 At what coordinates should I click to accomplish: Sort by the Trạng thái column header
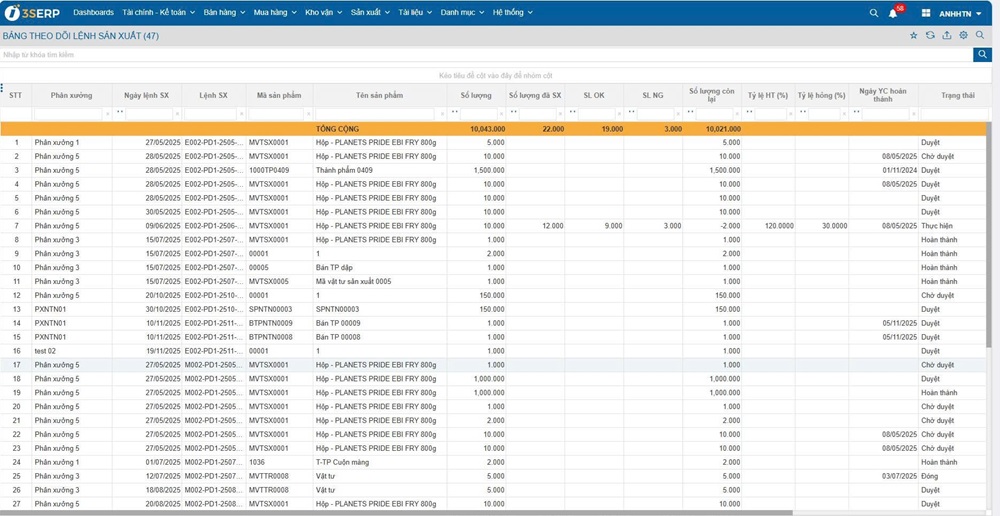point(955,95)
